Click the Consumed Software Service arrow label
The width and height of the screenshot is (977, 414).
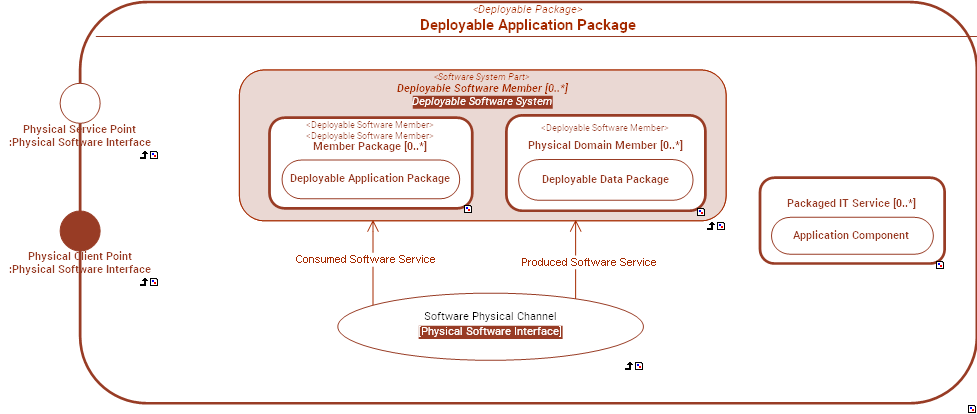tap(365, 259)
